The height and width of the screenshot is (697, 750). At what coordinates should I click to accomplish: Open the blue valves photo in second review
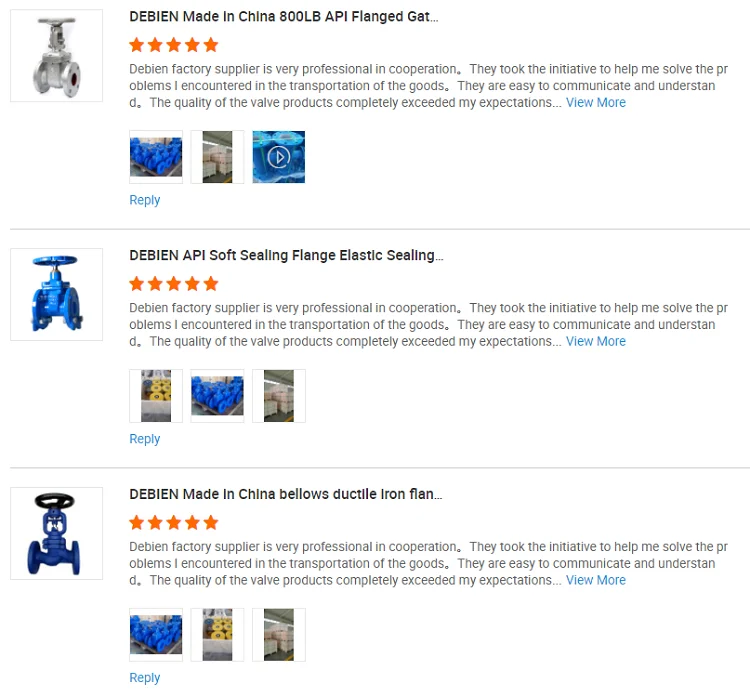click(x=217, y=396)
